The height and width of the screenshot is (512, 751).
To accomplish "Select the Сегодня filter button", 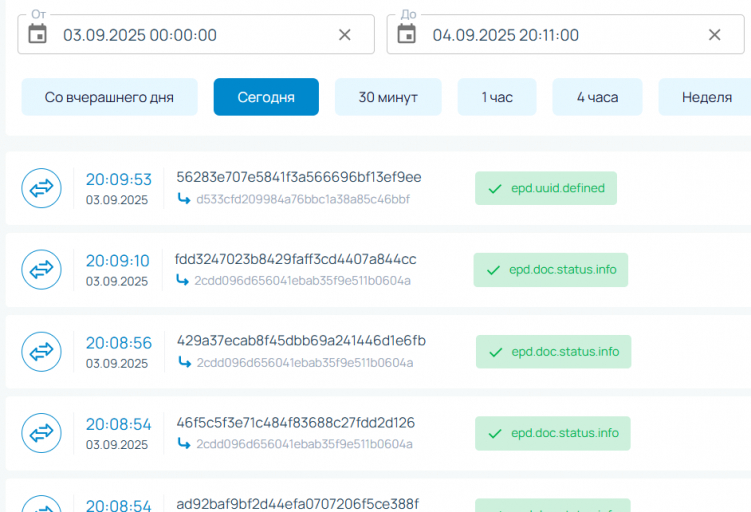I will 266,97.
